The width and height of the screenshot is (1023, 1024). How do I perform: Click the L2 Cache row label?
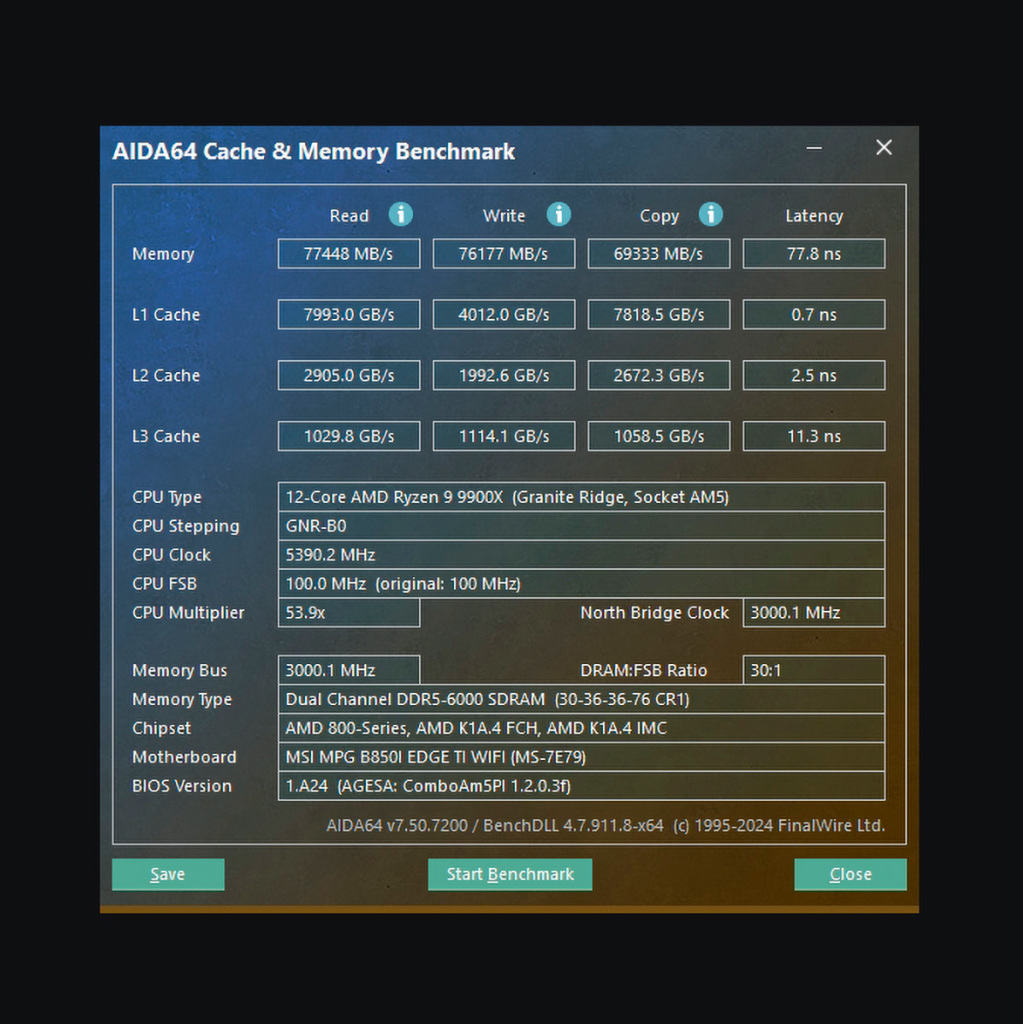pyautogui.click(x=166, y=375)
